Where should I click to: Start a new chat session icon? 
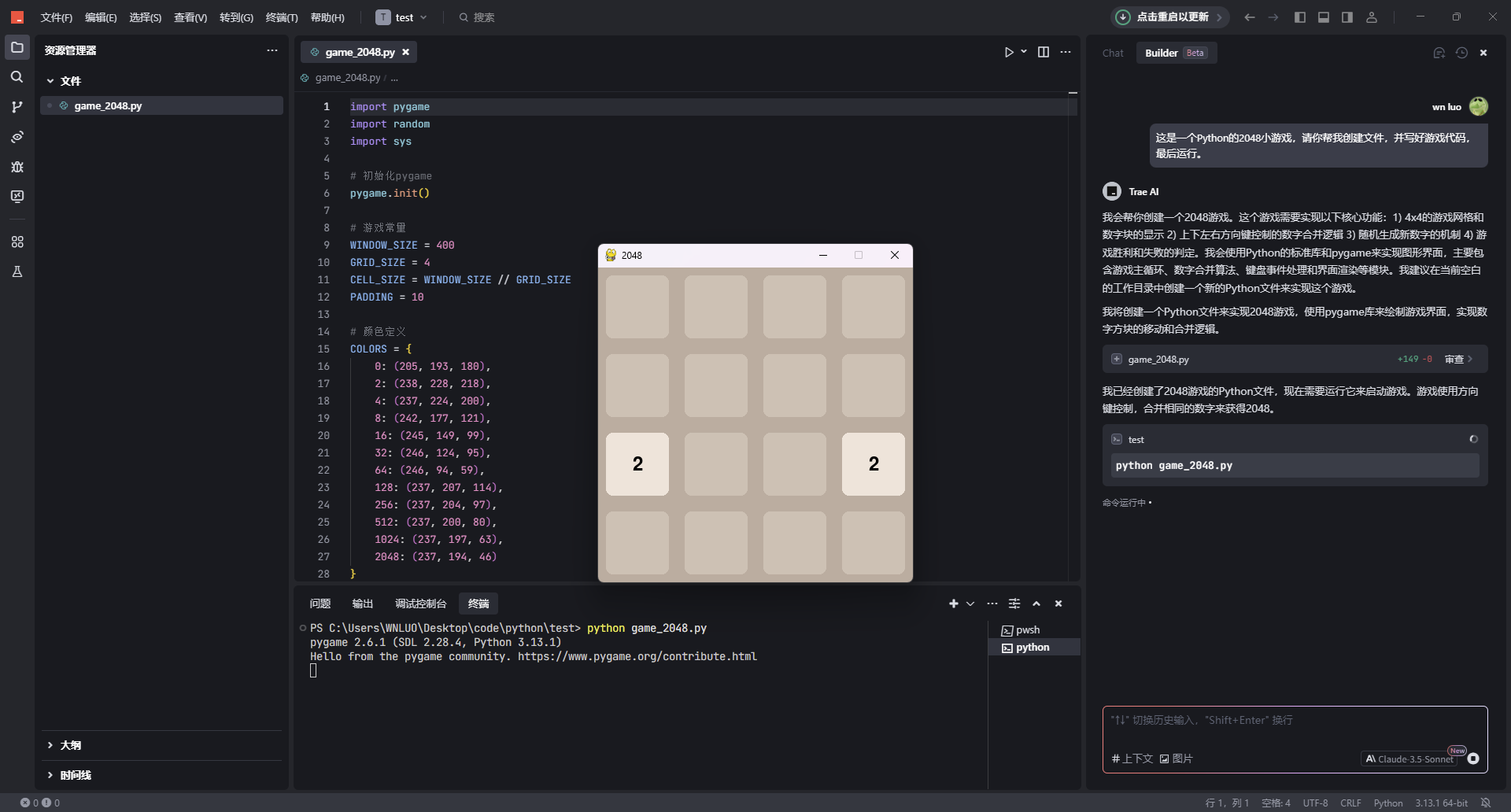click(x=1439, y=53)
